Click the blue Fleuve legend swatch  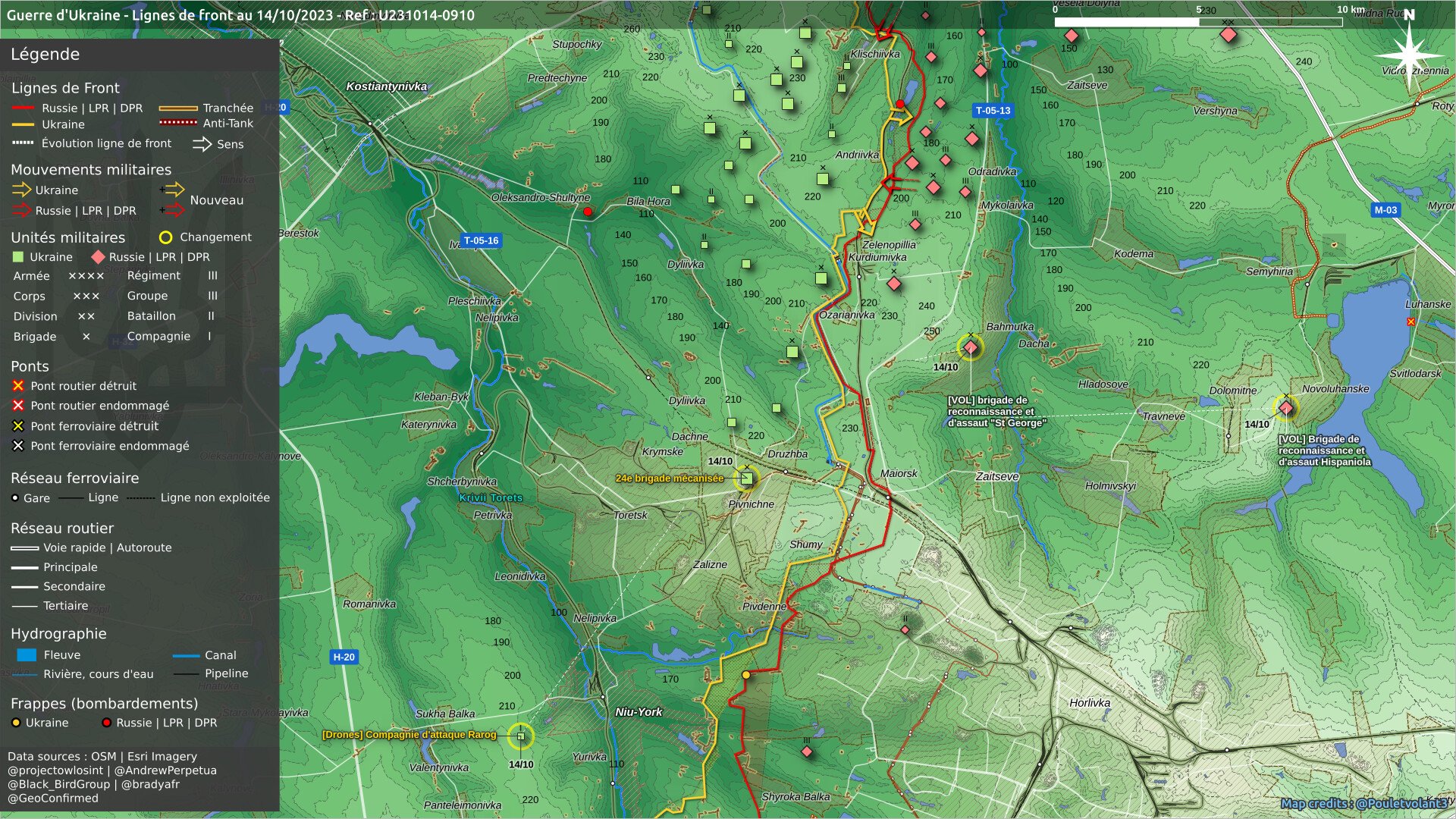27,655
